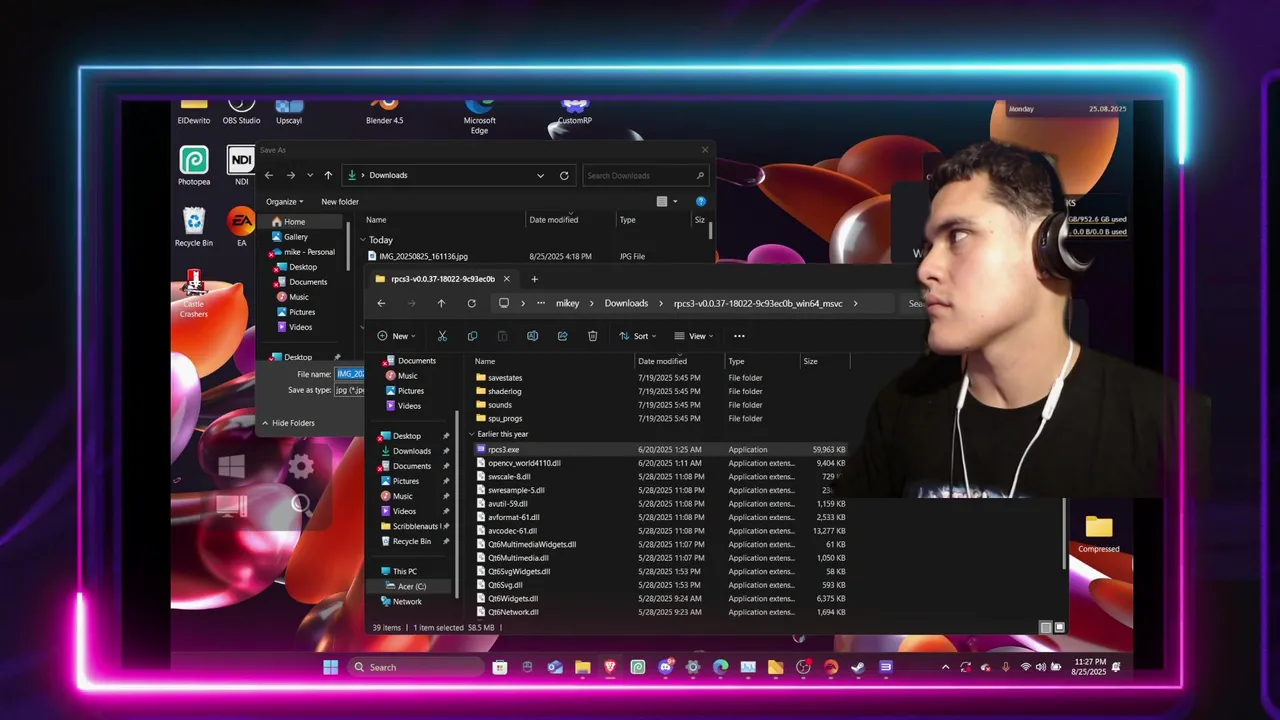Open recent locations dropdown in Save As dialog
This screenshot has width=1280, height=720.
click(x=310, y=175)
